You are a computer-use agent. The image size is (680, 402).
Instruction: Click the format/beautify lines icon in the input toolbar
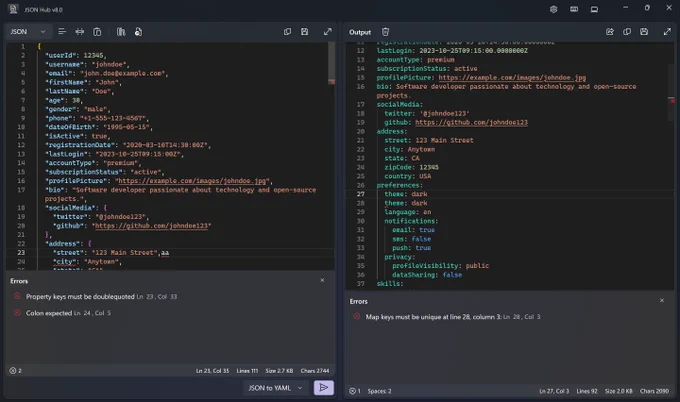62,32
